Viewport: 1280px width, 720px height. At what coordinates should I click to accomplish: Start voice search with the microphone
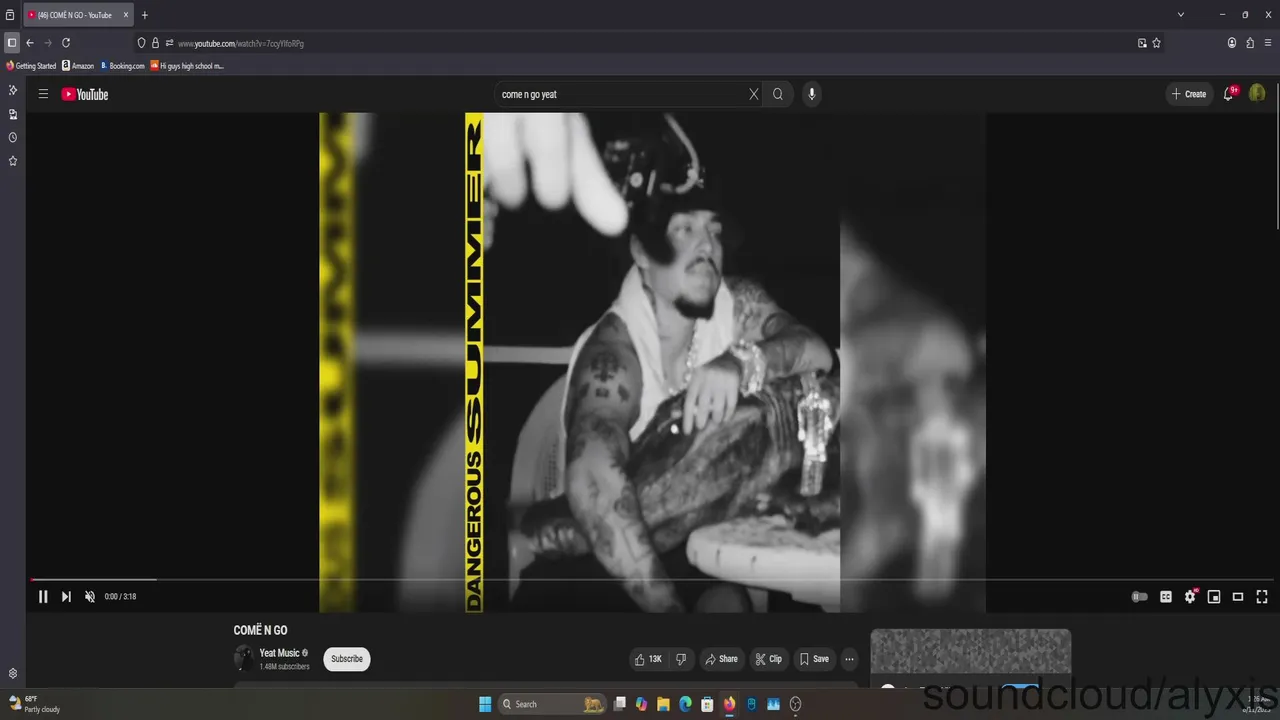(811, 94)
